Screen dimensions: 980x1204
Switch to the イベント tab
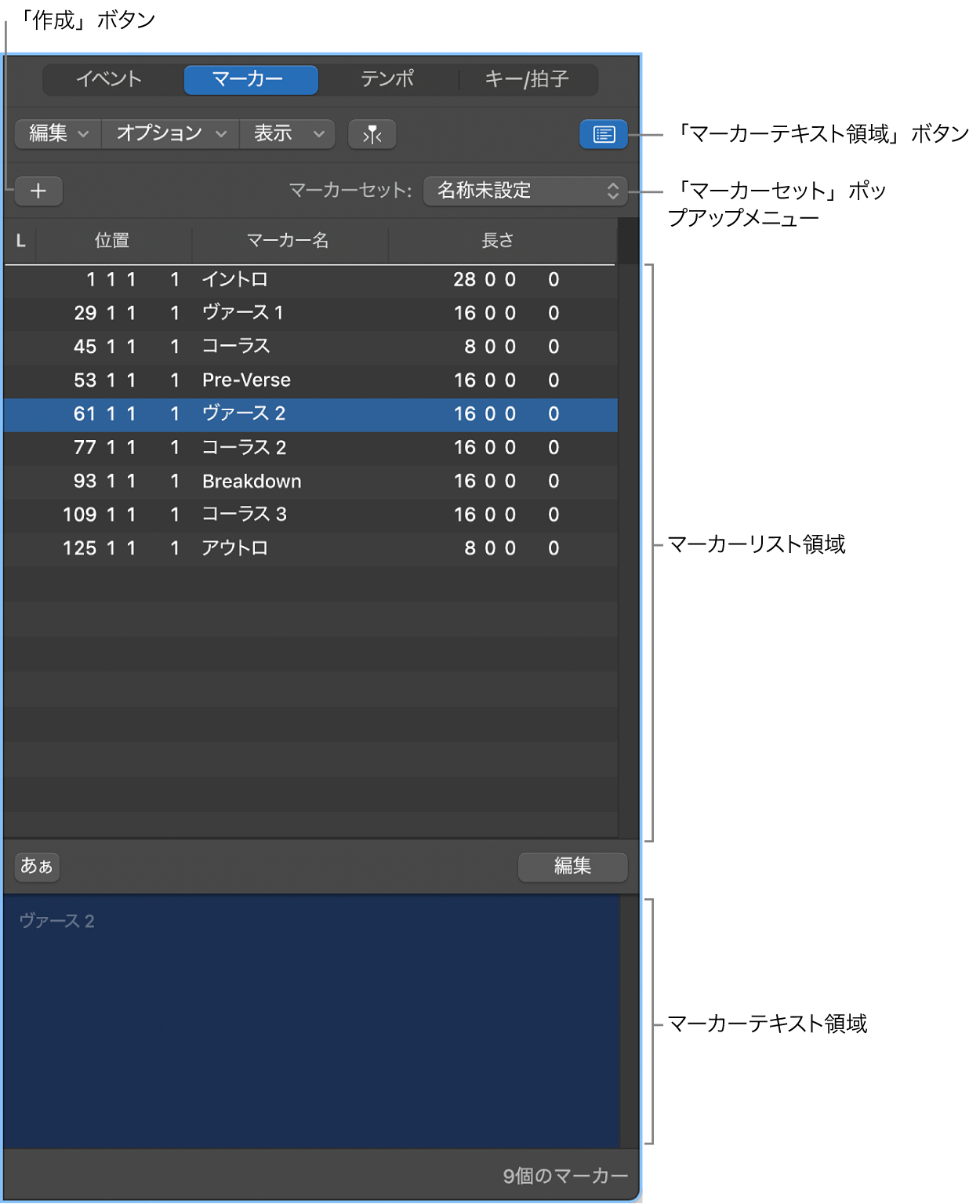[x=108, y=79]
